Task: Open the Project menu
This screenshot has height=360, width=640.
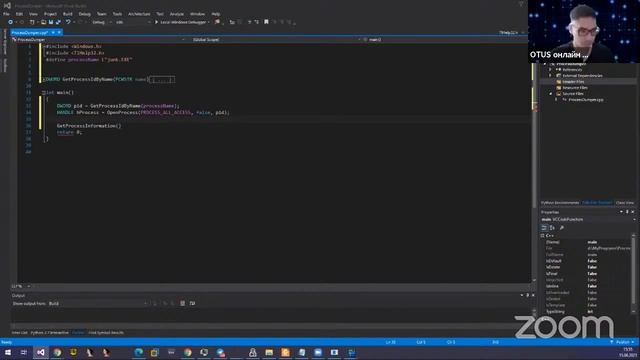Action: (50, 14)
